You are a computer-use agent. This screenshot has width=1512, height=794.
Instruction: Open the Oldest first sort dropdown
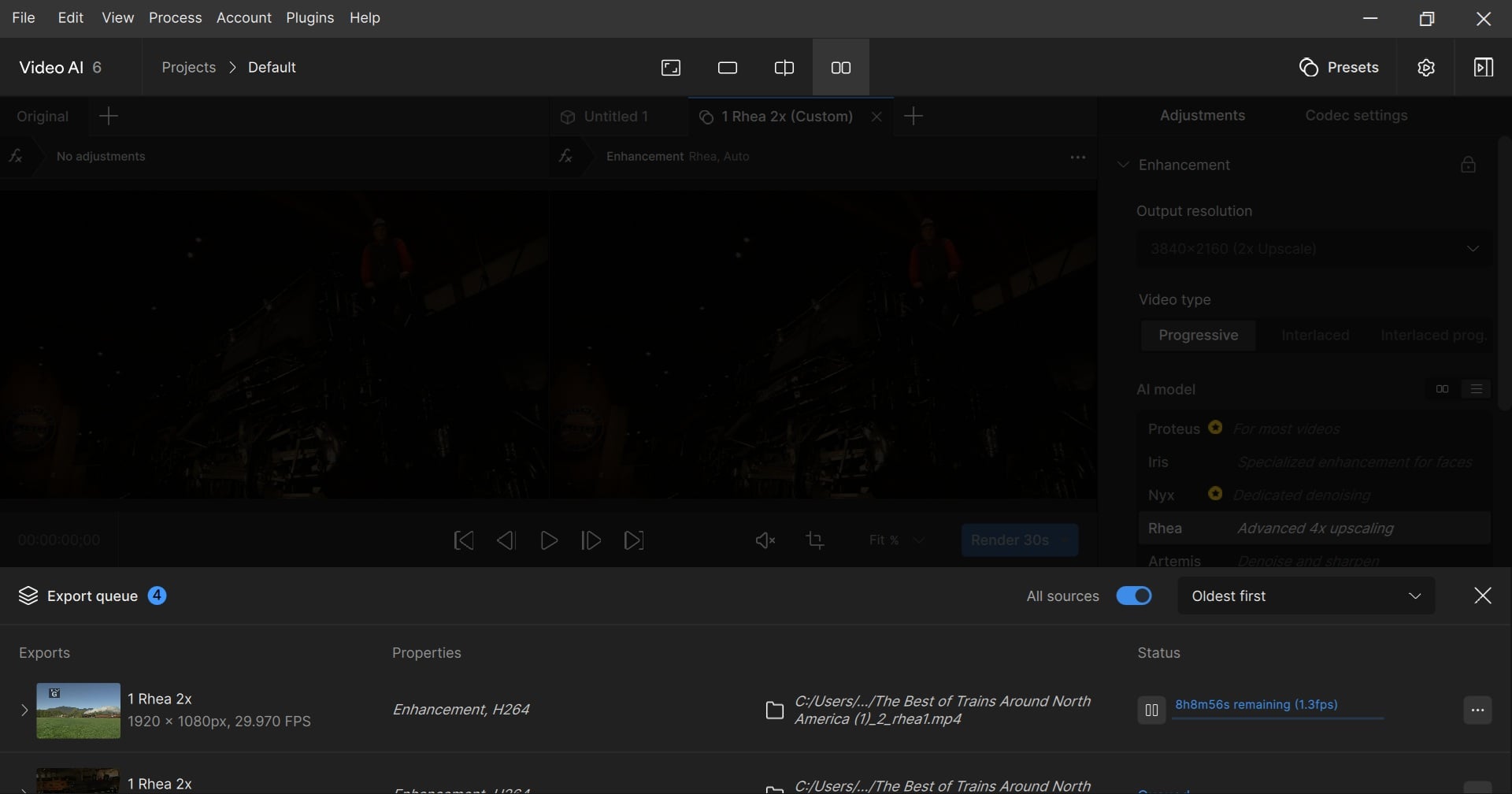pos(1306,596)
